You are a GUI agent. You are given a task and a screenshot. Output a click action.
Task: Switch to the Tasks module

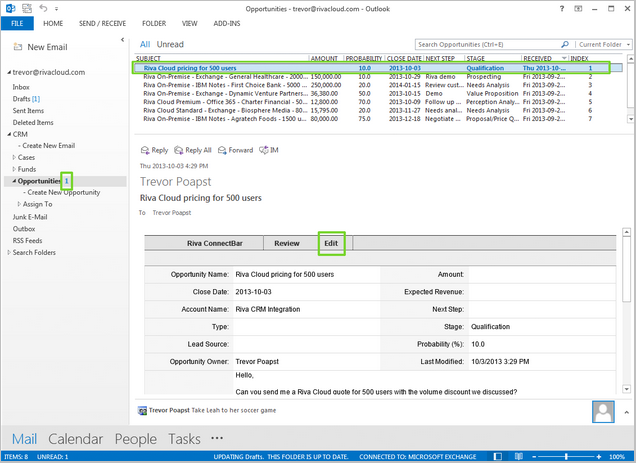coord(184,439)
